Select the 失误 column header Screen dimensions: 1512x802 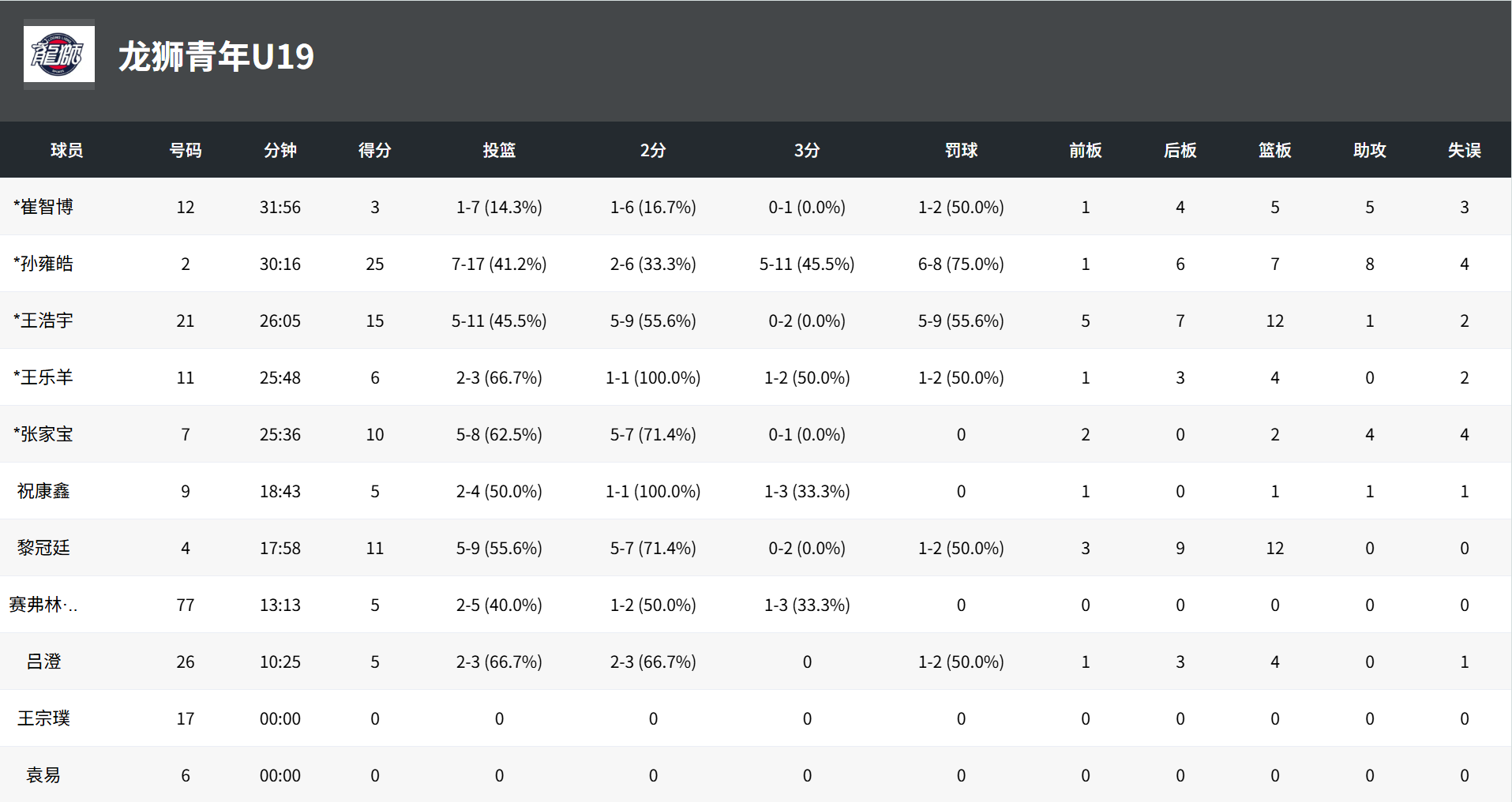tap(1465, 150)
